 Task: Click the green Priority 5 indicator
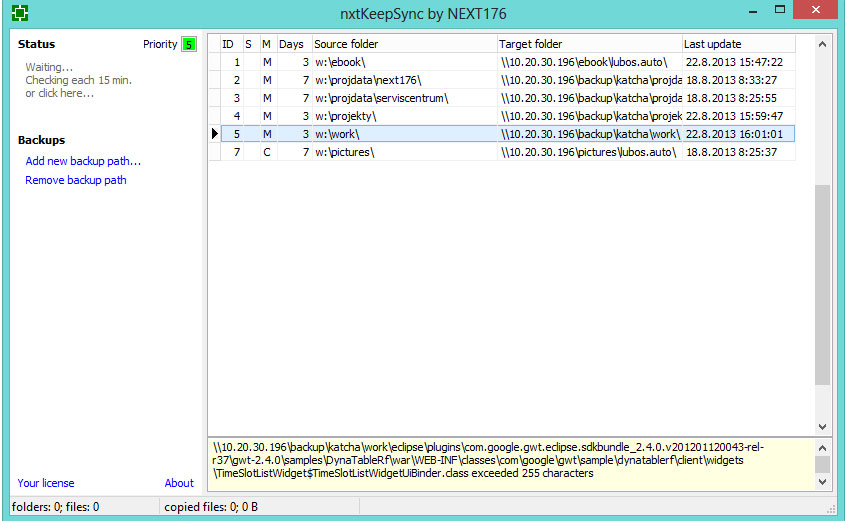coord(189,44)
